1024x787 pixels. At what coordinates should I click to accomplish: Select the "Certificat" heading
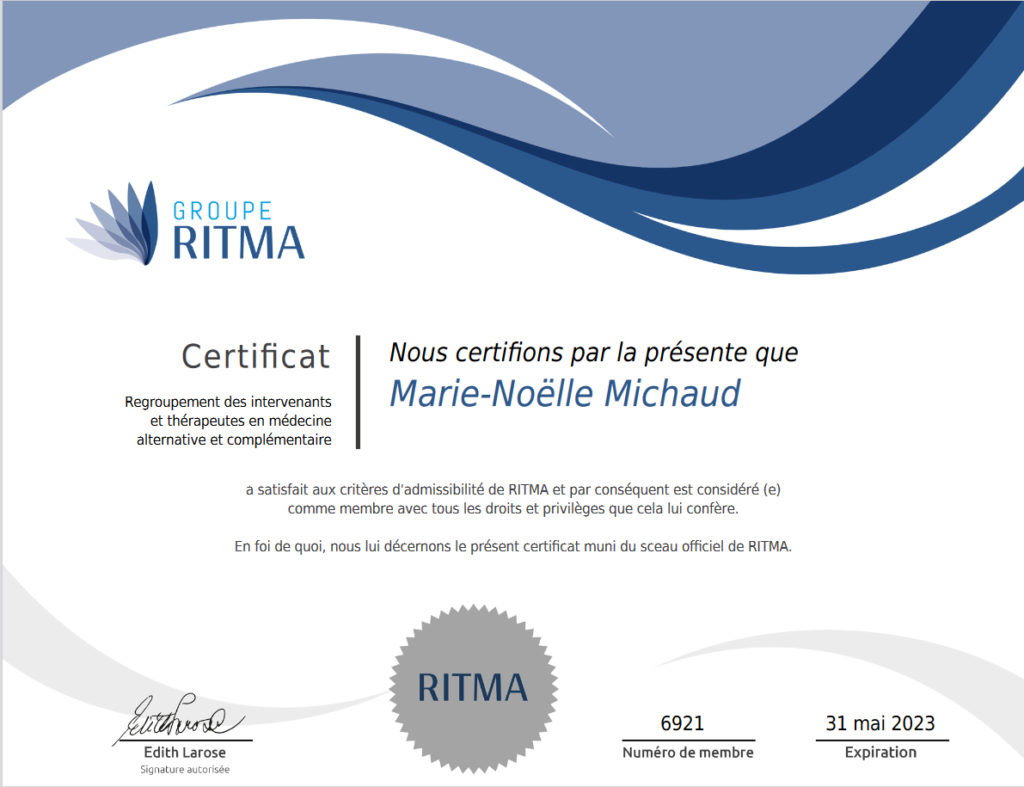tap(256, 357)
